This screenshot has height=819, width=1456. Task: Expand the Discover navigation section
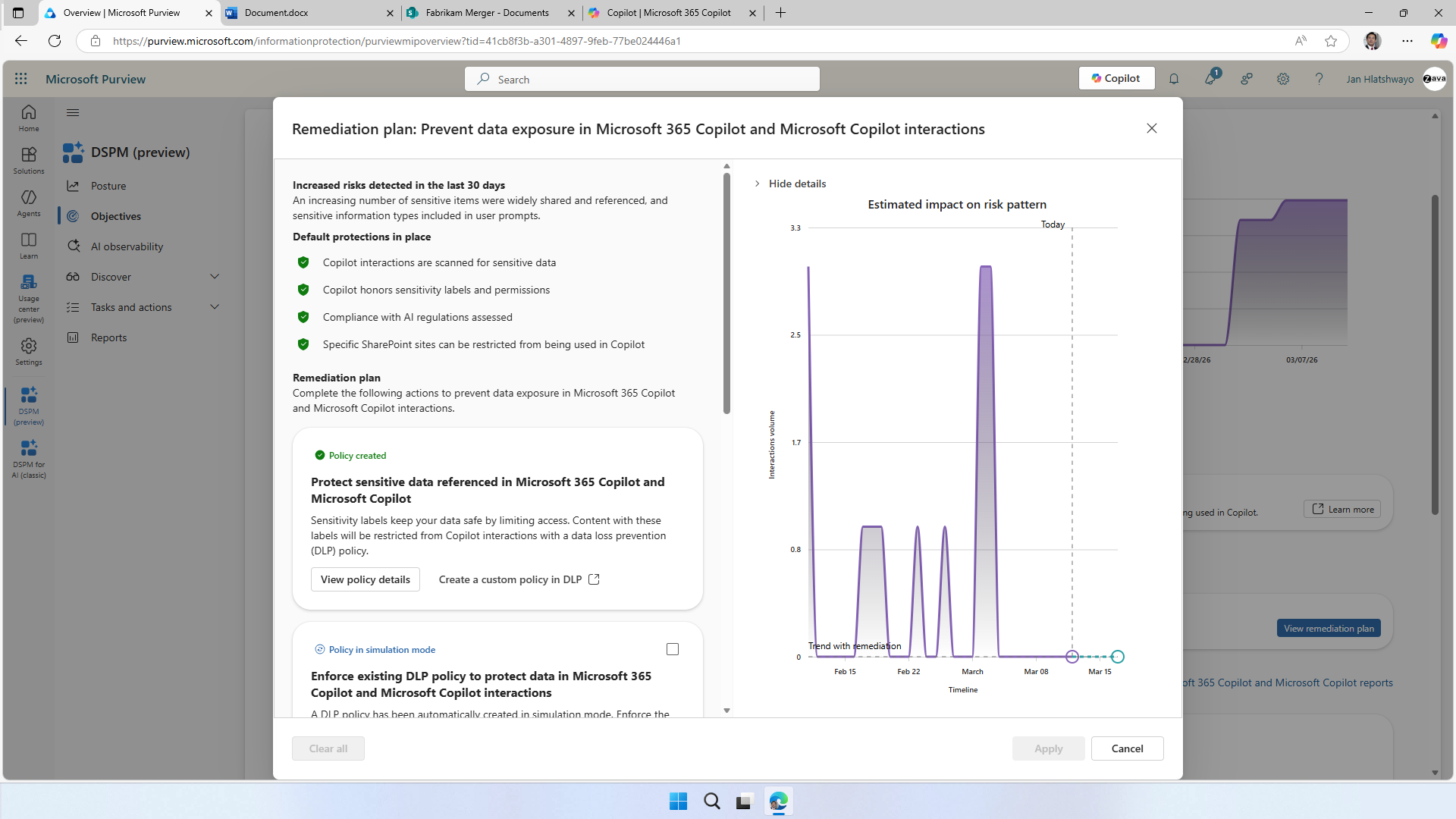pos(215,277)
